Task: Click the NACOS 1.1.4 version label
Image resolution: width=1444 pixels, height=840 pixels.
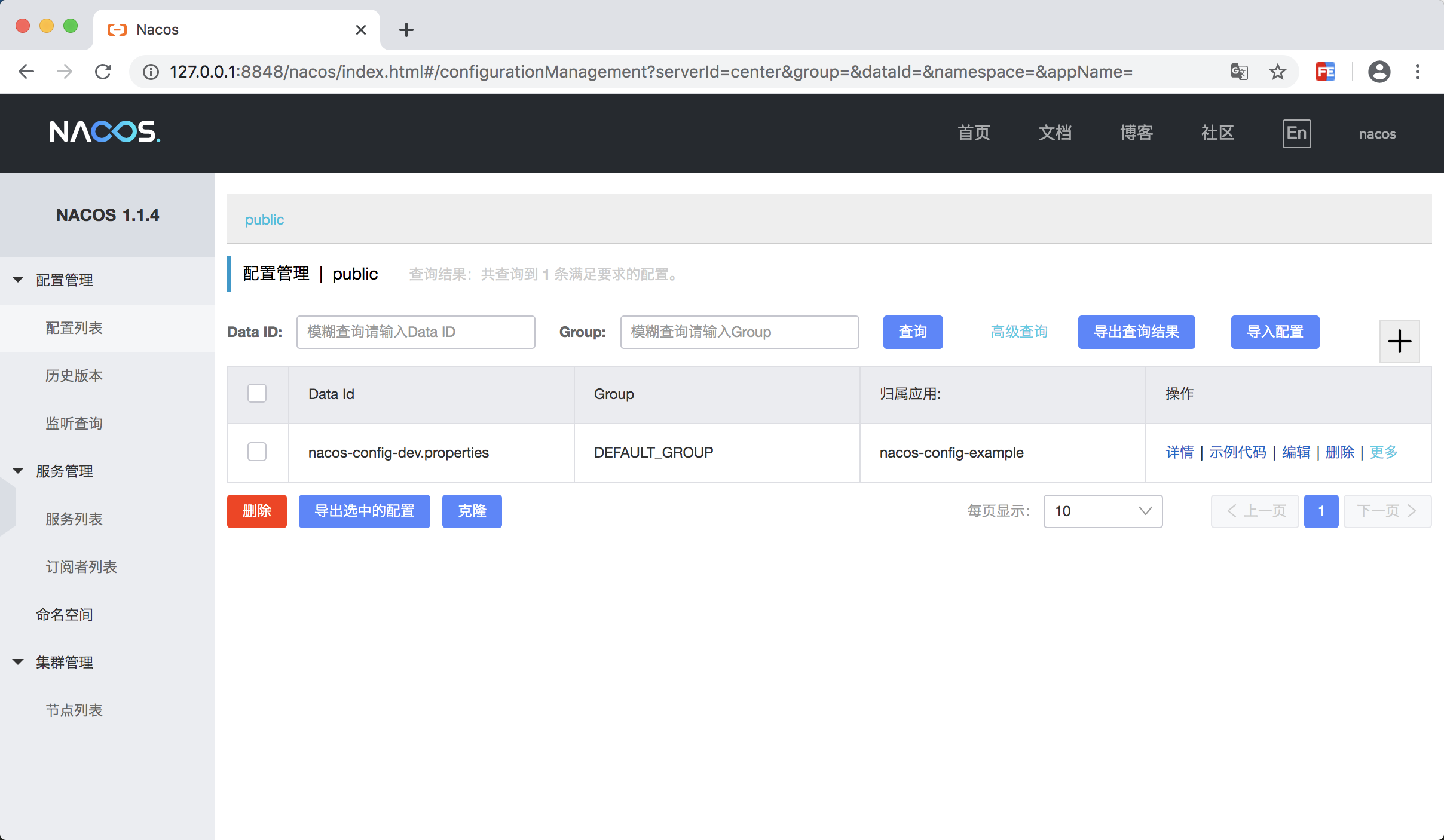Action: pyautogui.click(x=108, y=215)
